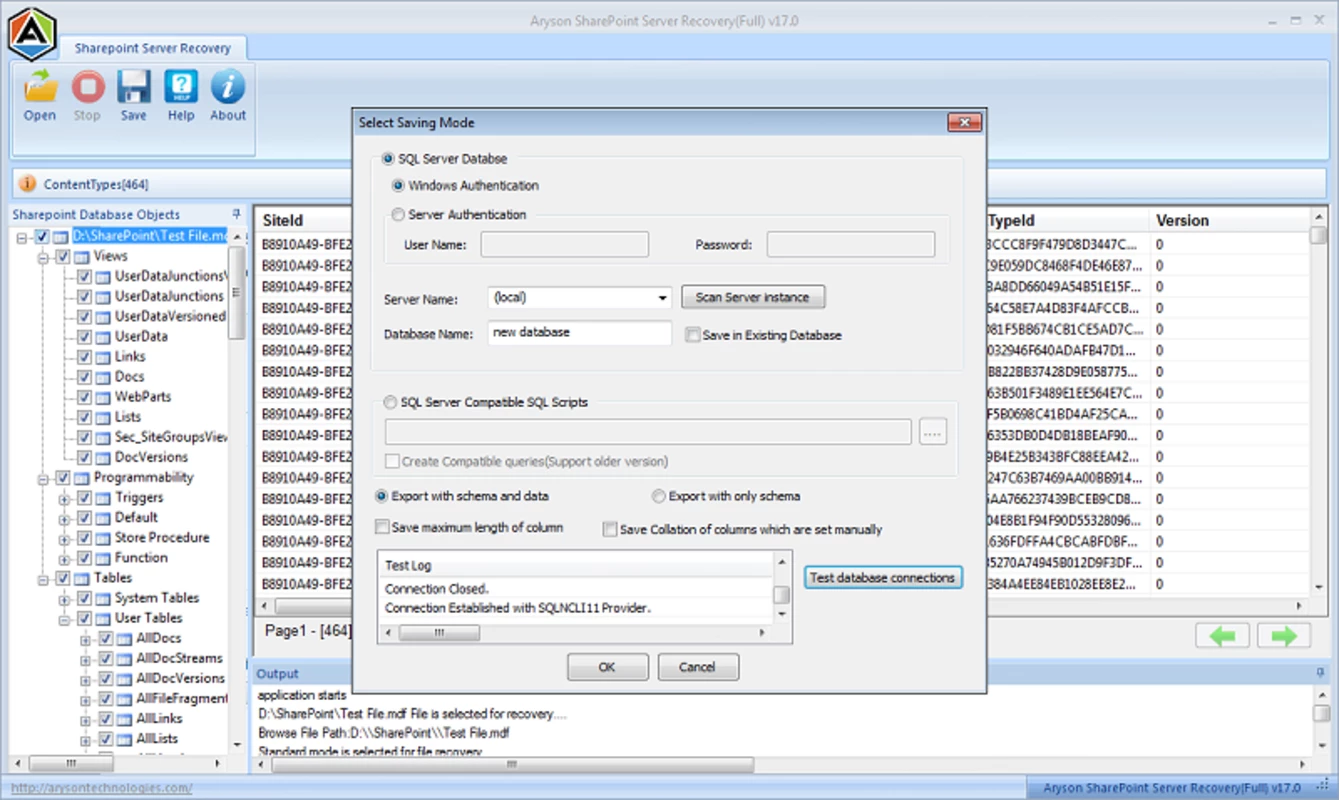Select the 'Connection Closed.' log line

click(437, 589)
